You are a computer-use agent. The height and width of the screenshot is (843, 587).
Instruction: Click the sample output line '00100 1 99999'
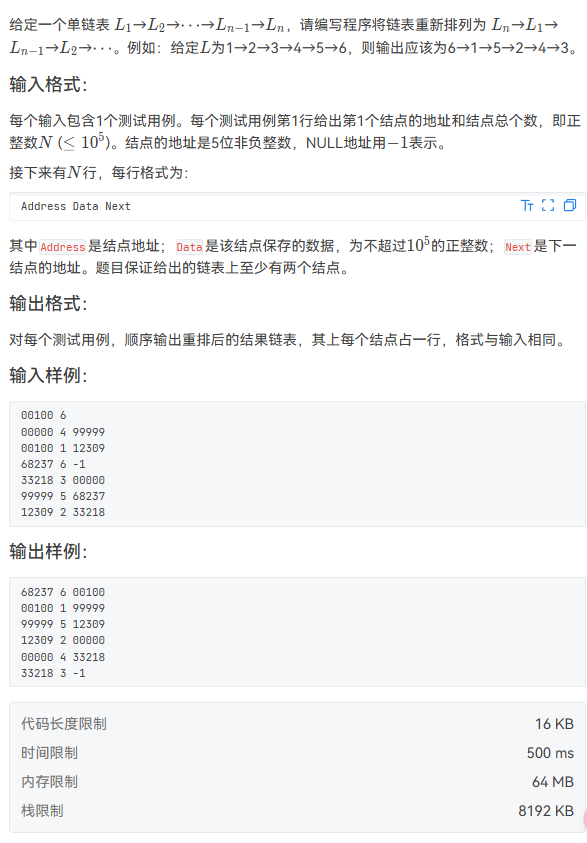pyautogui.click(x=63, y=608)
